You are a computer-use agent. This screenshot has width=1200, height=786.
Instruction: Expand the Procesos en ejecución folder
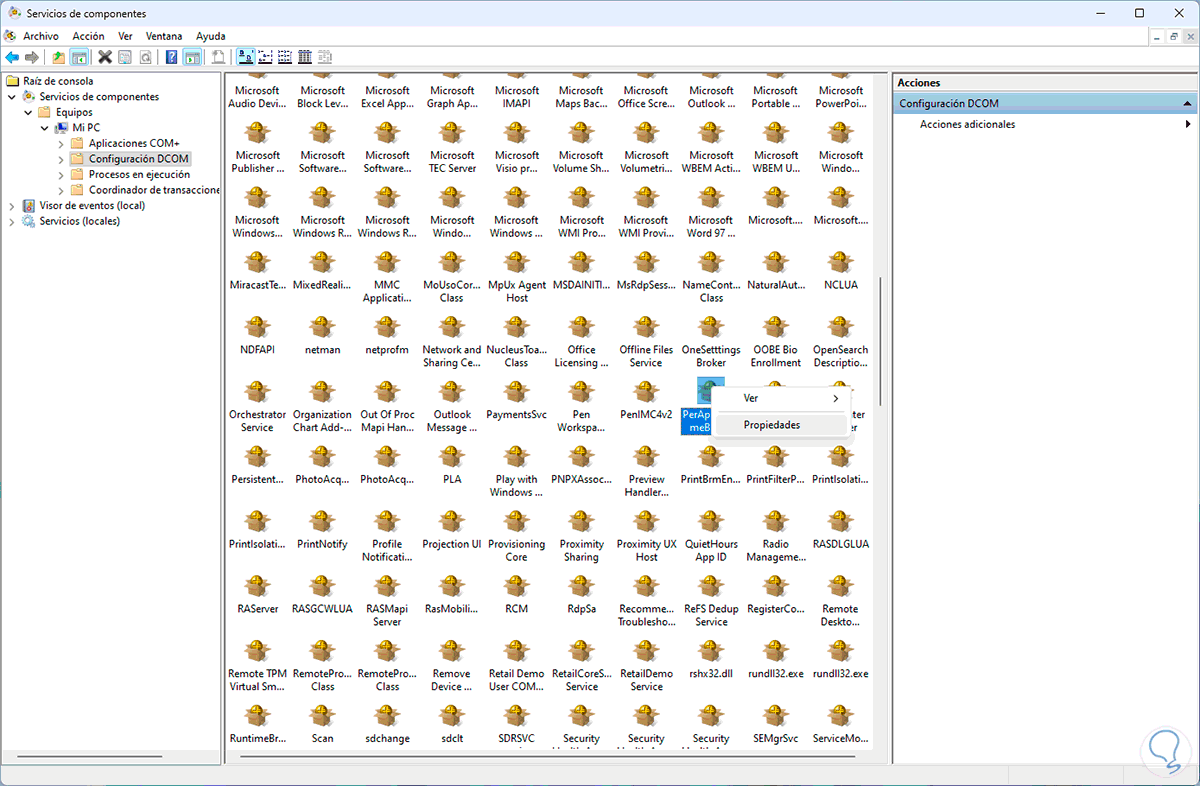(61, 174)
